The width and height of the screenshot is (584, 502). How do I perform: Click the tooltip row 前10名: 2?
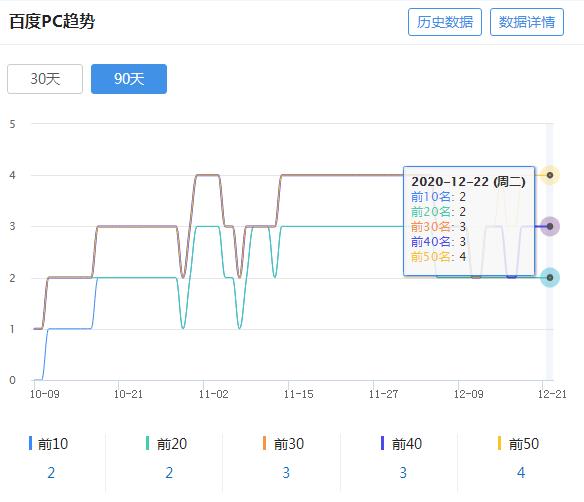click(x=438, y=197)
